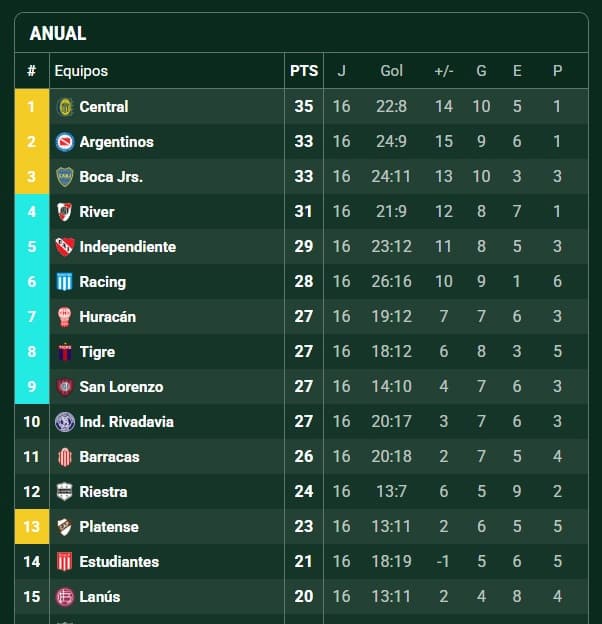The height and width of the screenshot is (624, 602).
Task: Sort table by PTS column header
Action: (x=304, y=71)
